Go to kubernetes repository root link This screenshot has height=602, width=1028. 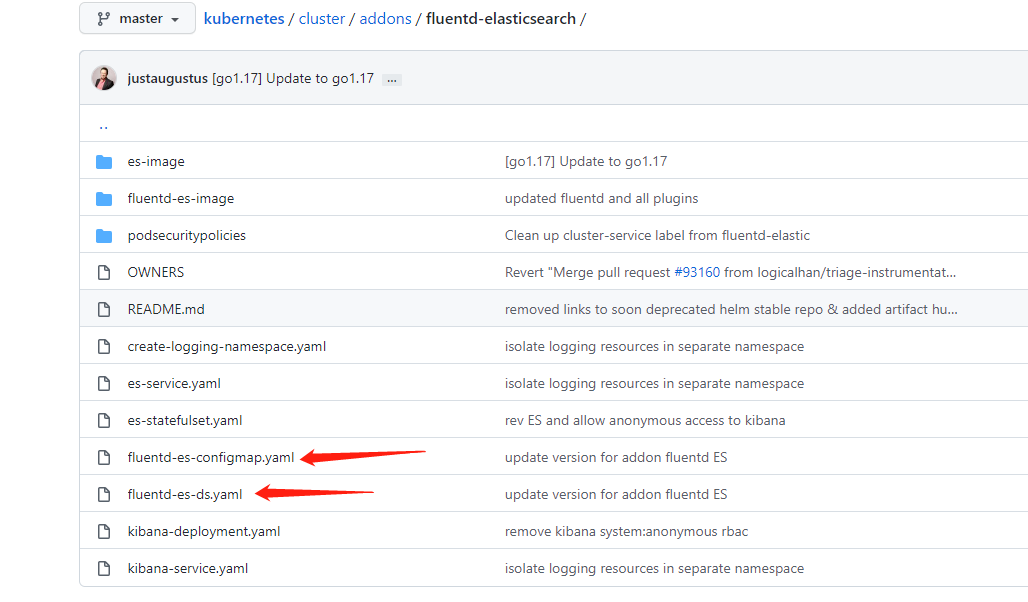(x=244, y=19)
